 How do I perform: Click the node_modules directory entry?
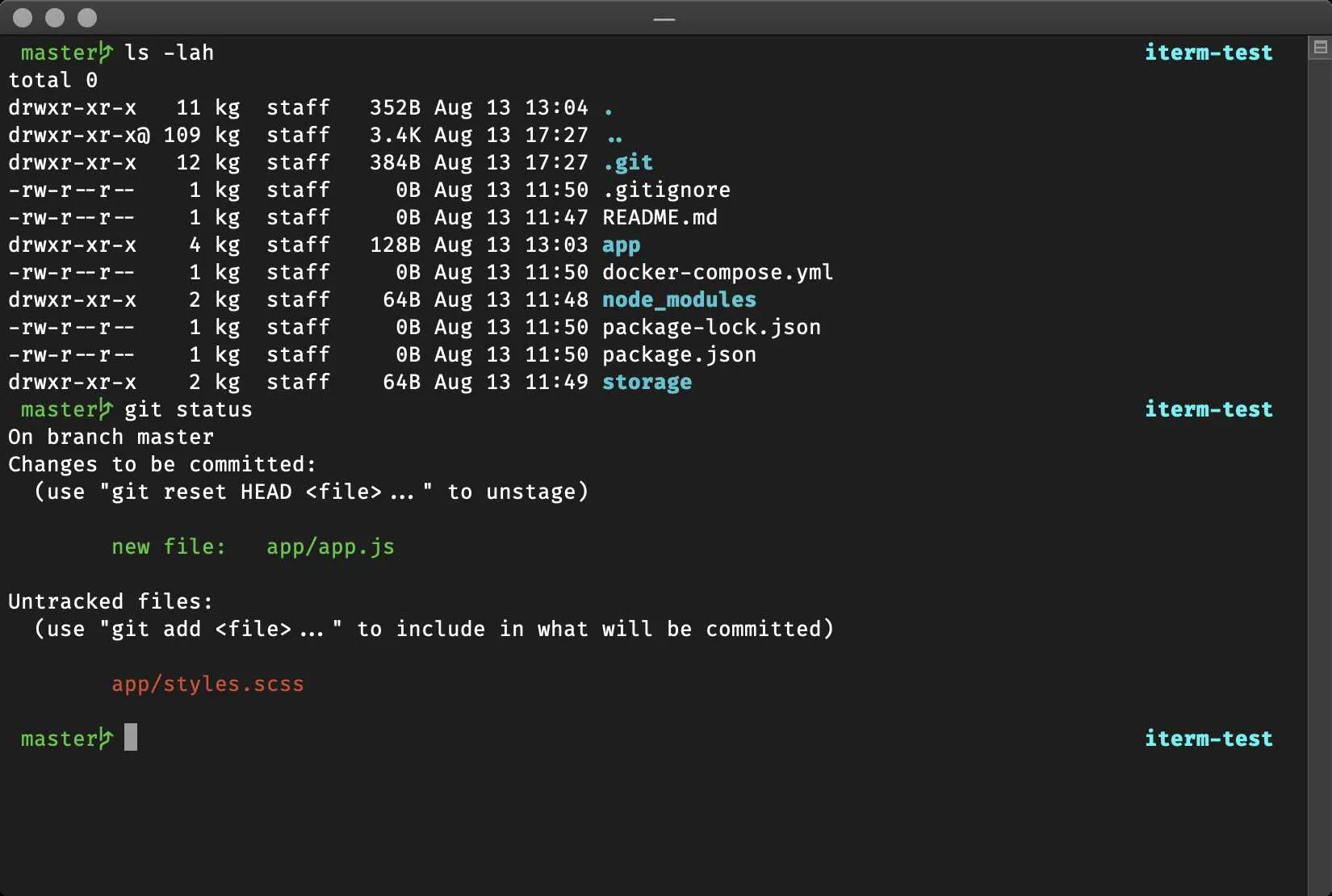pos(679,299)
